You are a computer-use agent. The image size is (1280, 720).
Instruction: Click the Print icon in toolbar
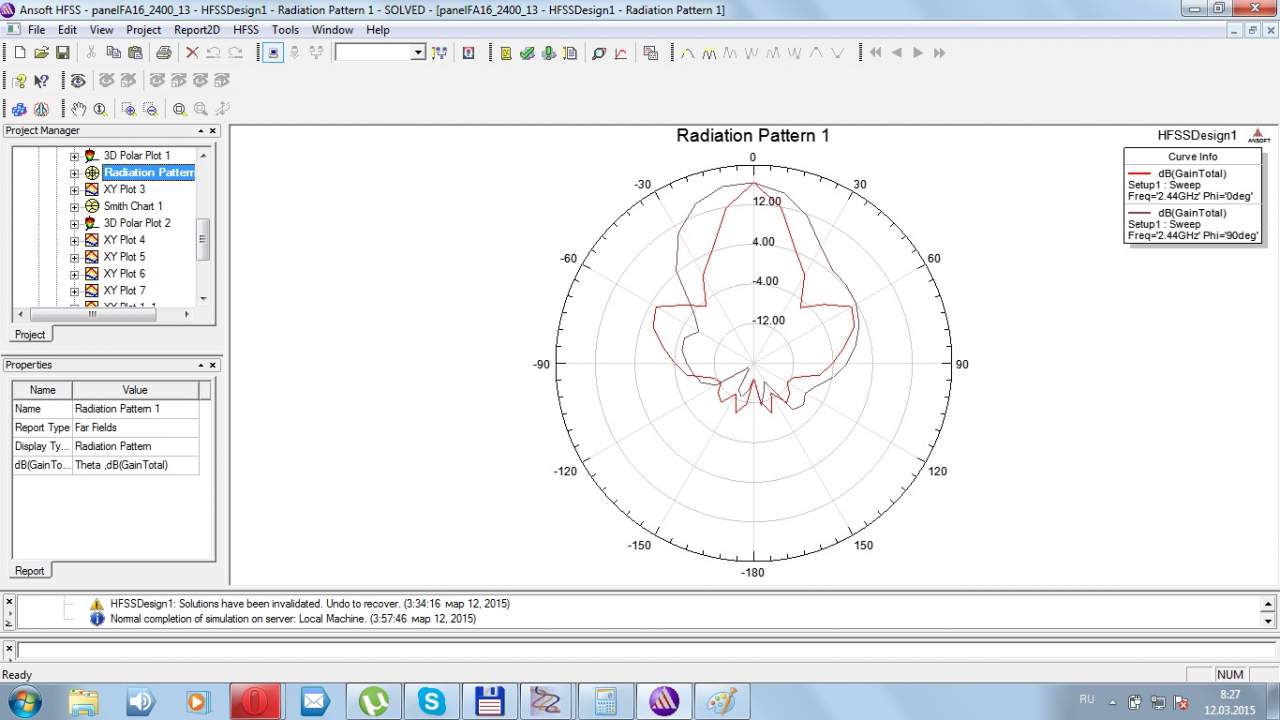coord(163,53)
